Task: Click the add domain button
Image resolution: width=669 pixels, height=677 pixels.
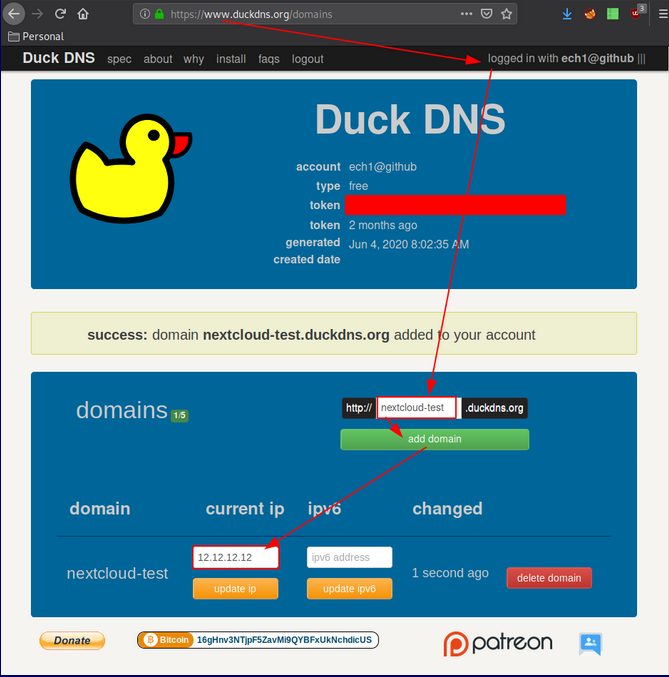Action: click(x=434, y=439)
